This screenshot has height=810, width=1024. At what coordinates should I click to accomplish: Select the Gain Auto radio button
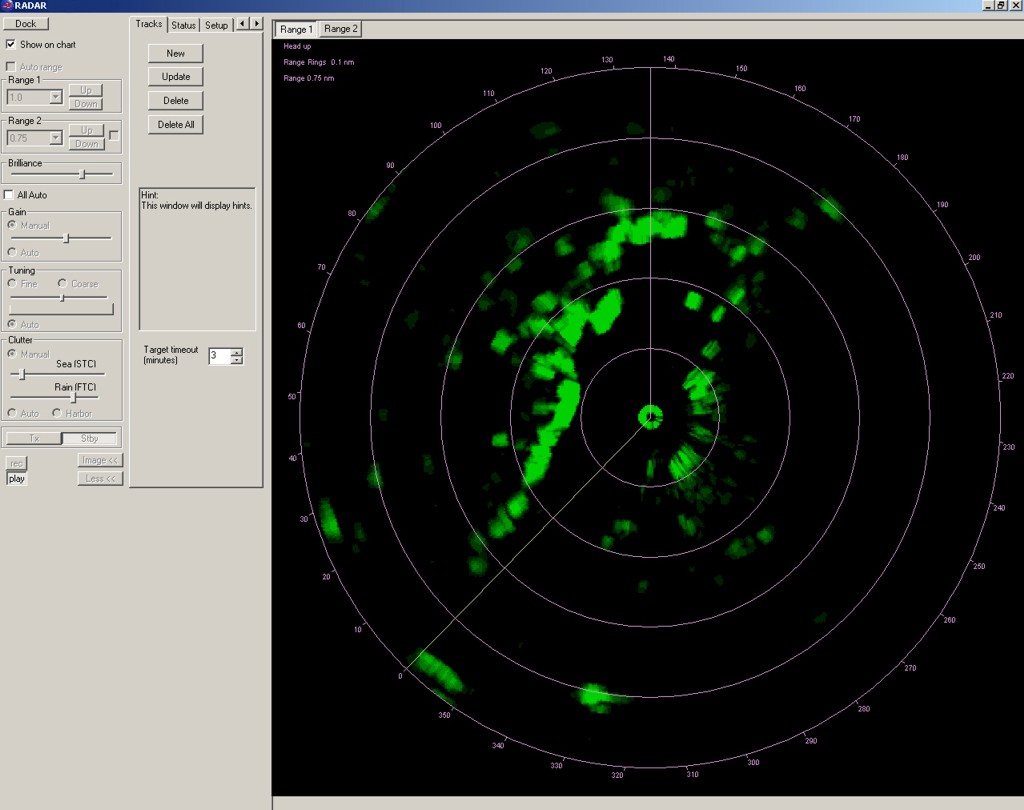12,252
